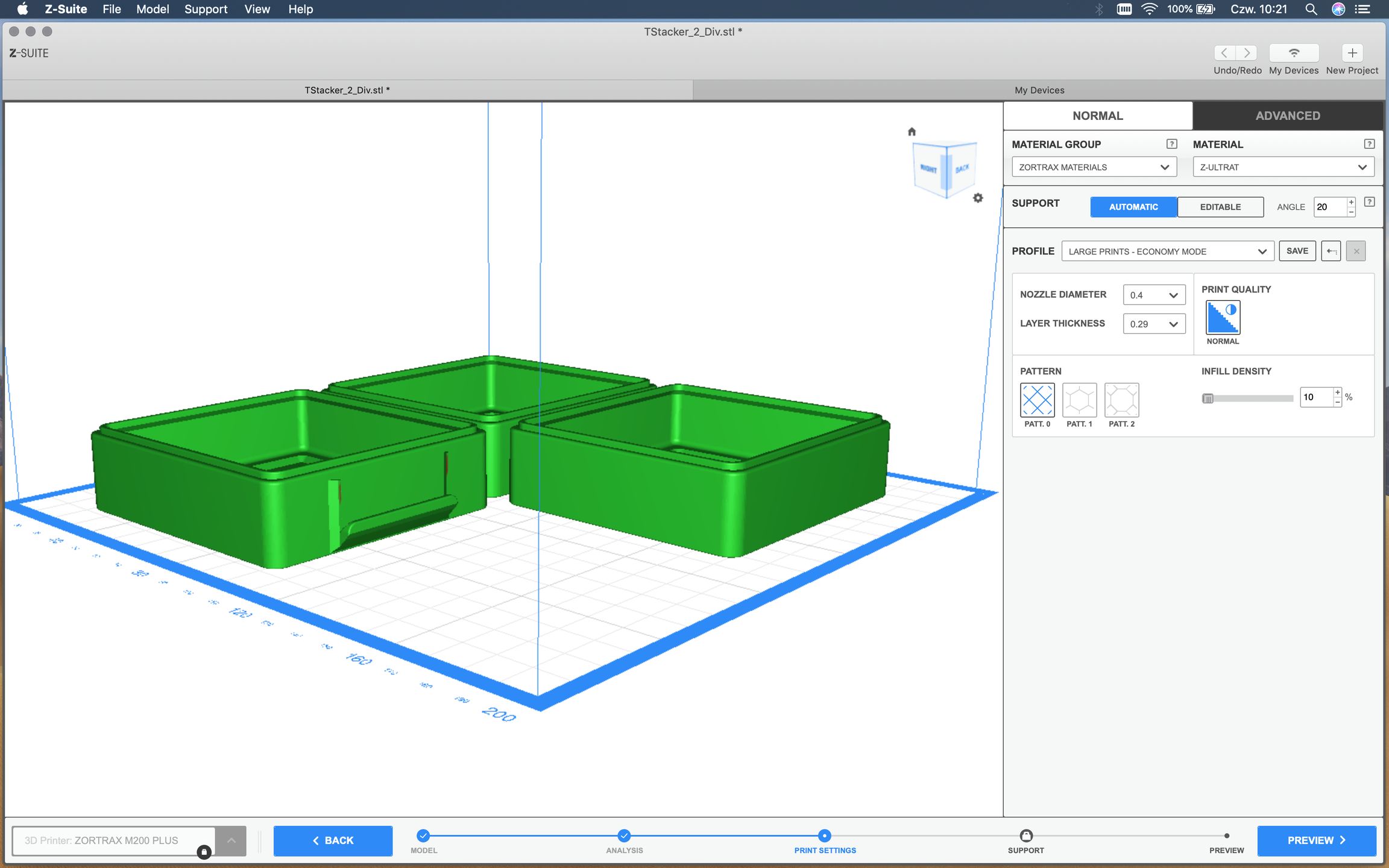Click the Bluetooth menu bar icon
The height and width of the screenshot is (868, 1389).
point(1099,9)
